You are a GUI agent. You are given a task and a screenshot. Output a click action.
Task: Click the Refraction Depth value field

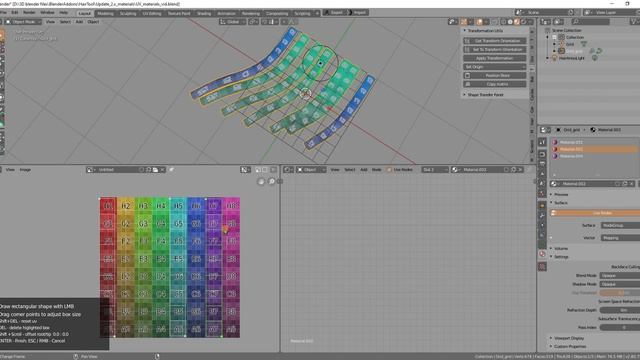pos(620,310)
